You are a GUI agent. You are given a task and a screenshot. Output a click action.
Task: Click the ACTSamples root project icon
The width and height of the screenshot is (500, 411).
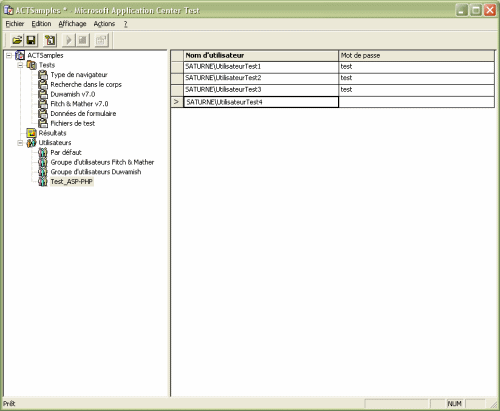pyautogui.click(x=20, y=55)
